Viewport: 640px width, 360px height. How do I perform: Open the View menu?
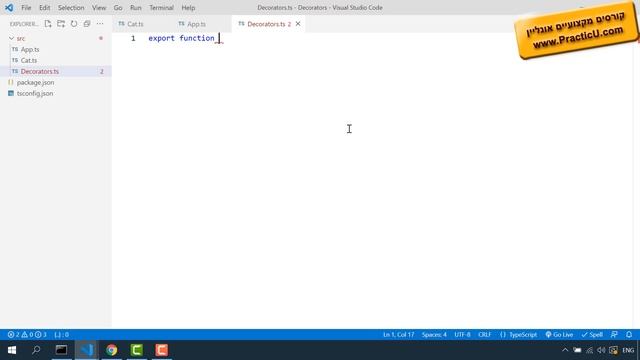coord(99,8)
